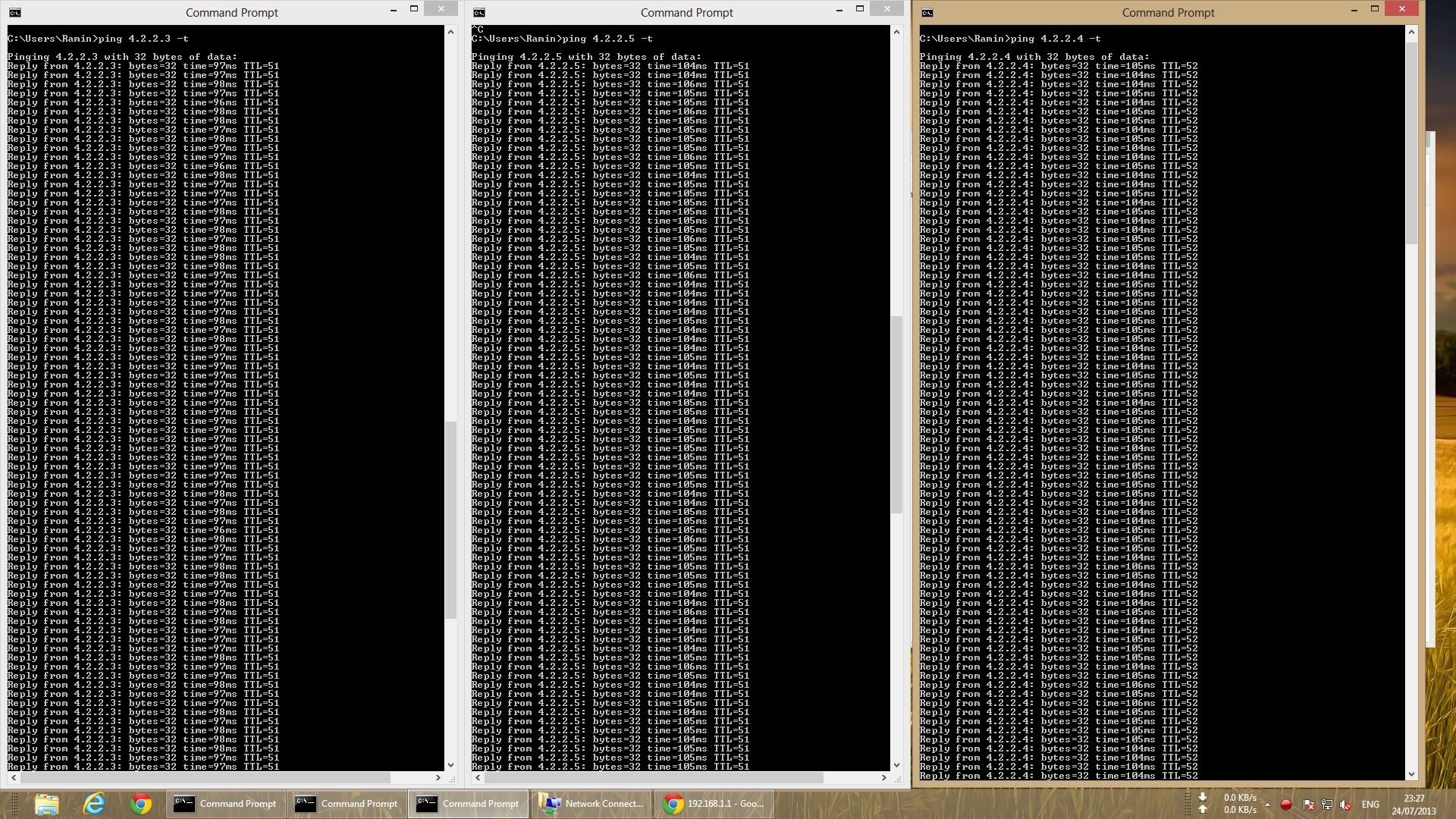This screenshot has height=819, width=1456.
Task: Click scroll-left arrow in ping 4.2.2.5 window
Action: click(477, 778)
